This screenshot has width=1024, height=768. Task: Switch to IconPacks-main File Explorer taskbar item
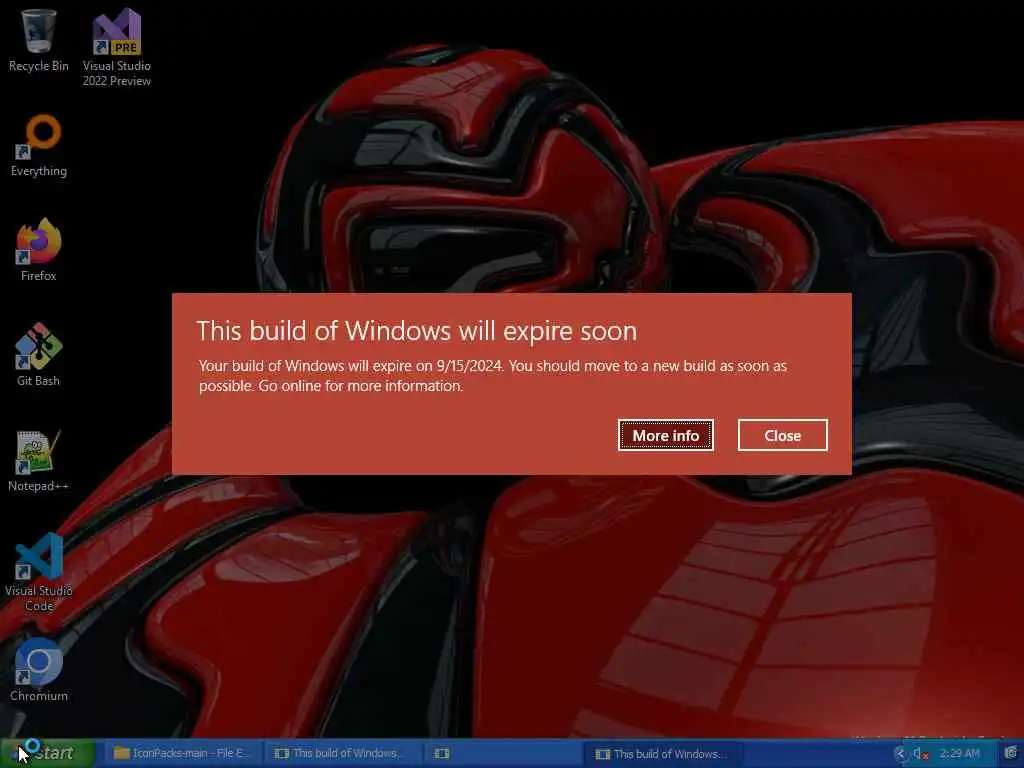(182, 753)
